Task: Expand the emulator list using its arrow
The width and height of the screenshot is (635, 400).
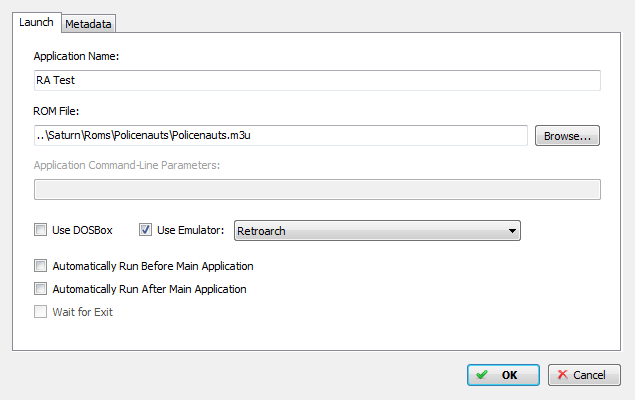Action: click(512, 231)
